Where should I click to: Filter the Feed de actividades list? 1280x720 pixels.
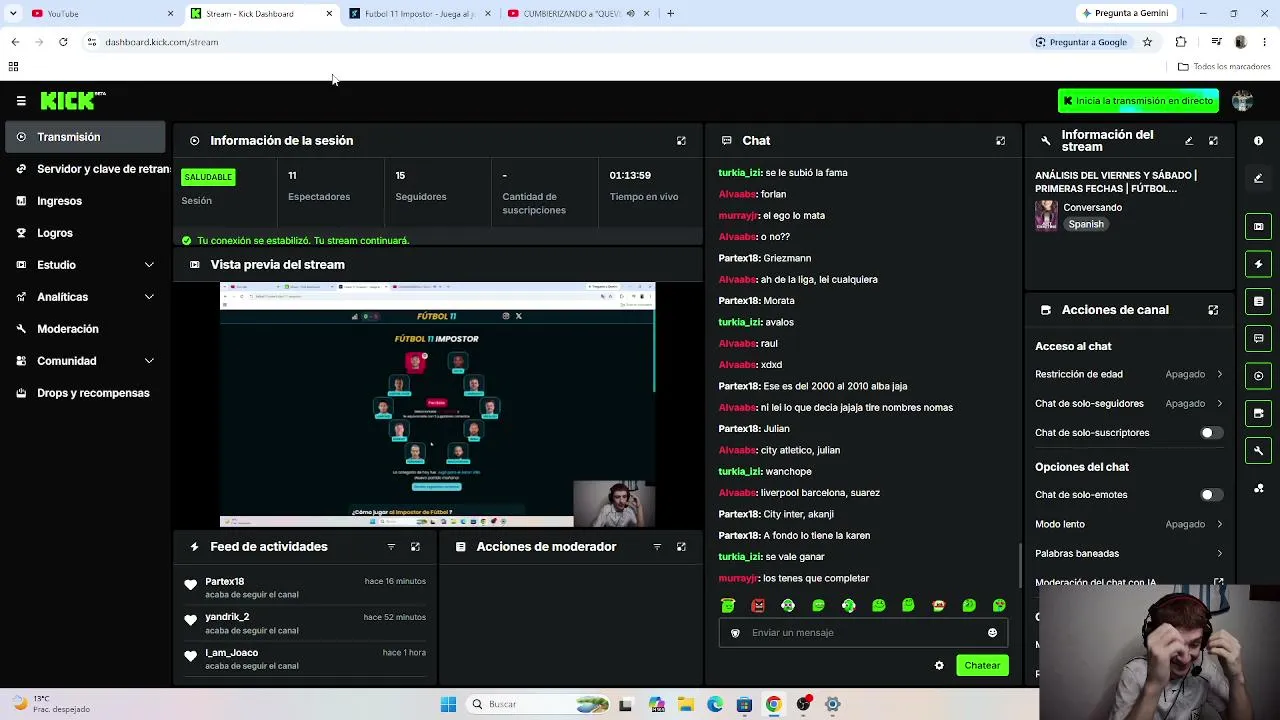391,547
